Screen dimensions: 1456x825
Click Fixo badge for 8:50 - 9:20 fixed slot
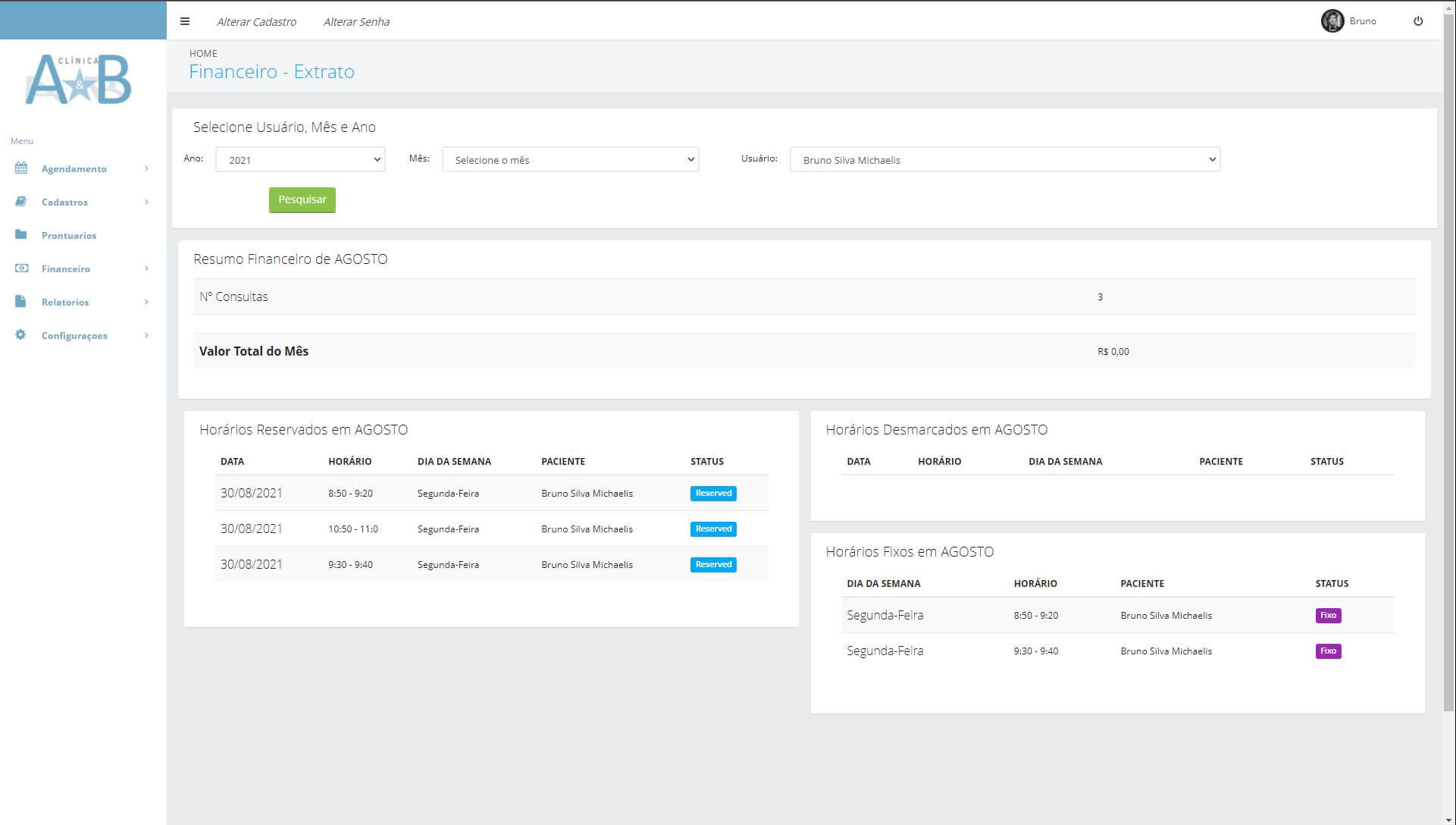click(x=1328, y=615)
